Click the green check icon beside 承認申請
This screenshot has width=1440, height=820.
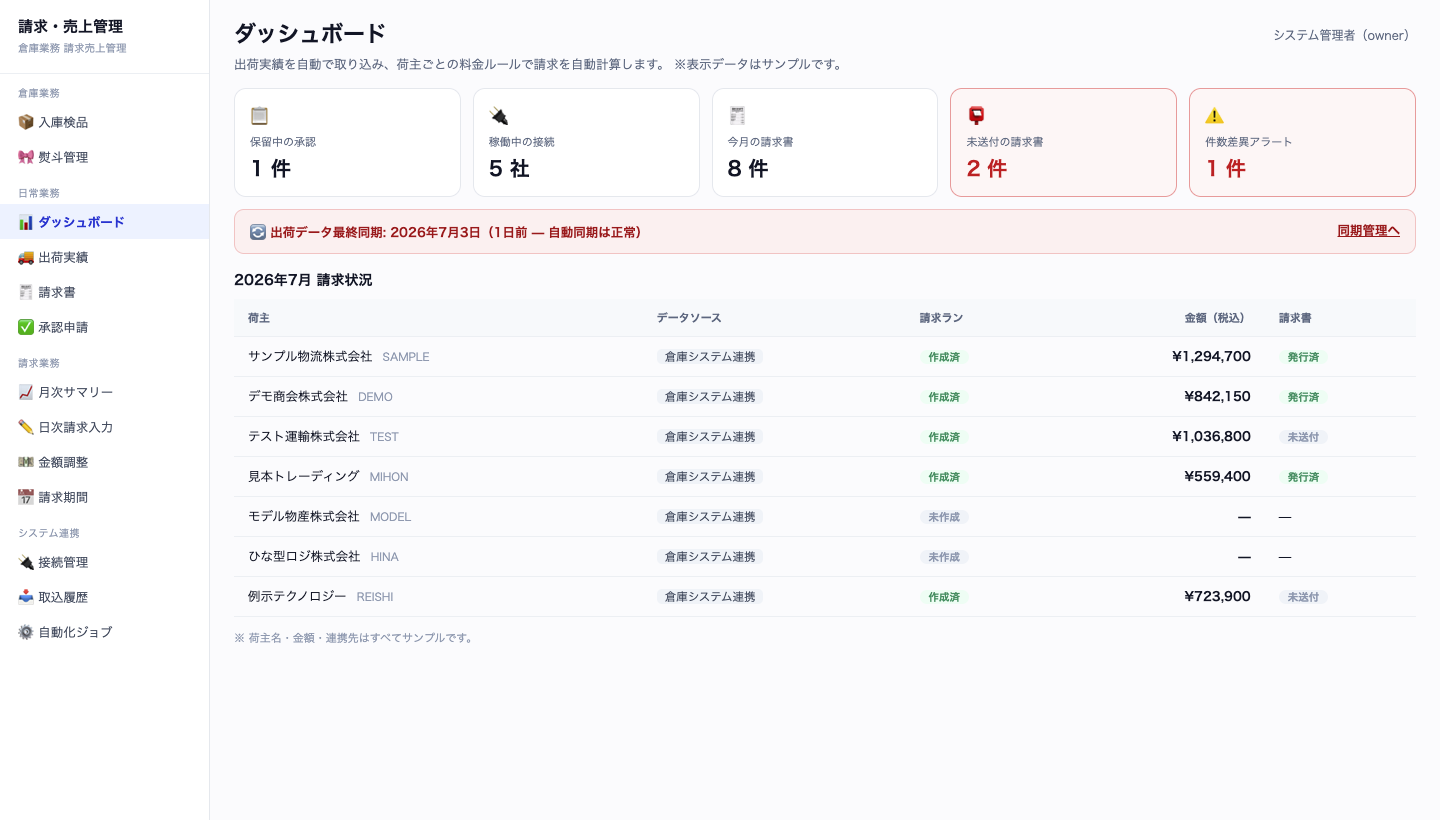point(26,327)
